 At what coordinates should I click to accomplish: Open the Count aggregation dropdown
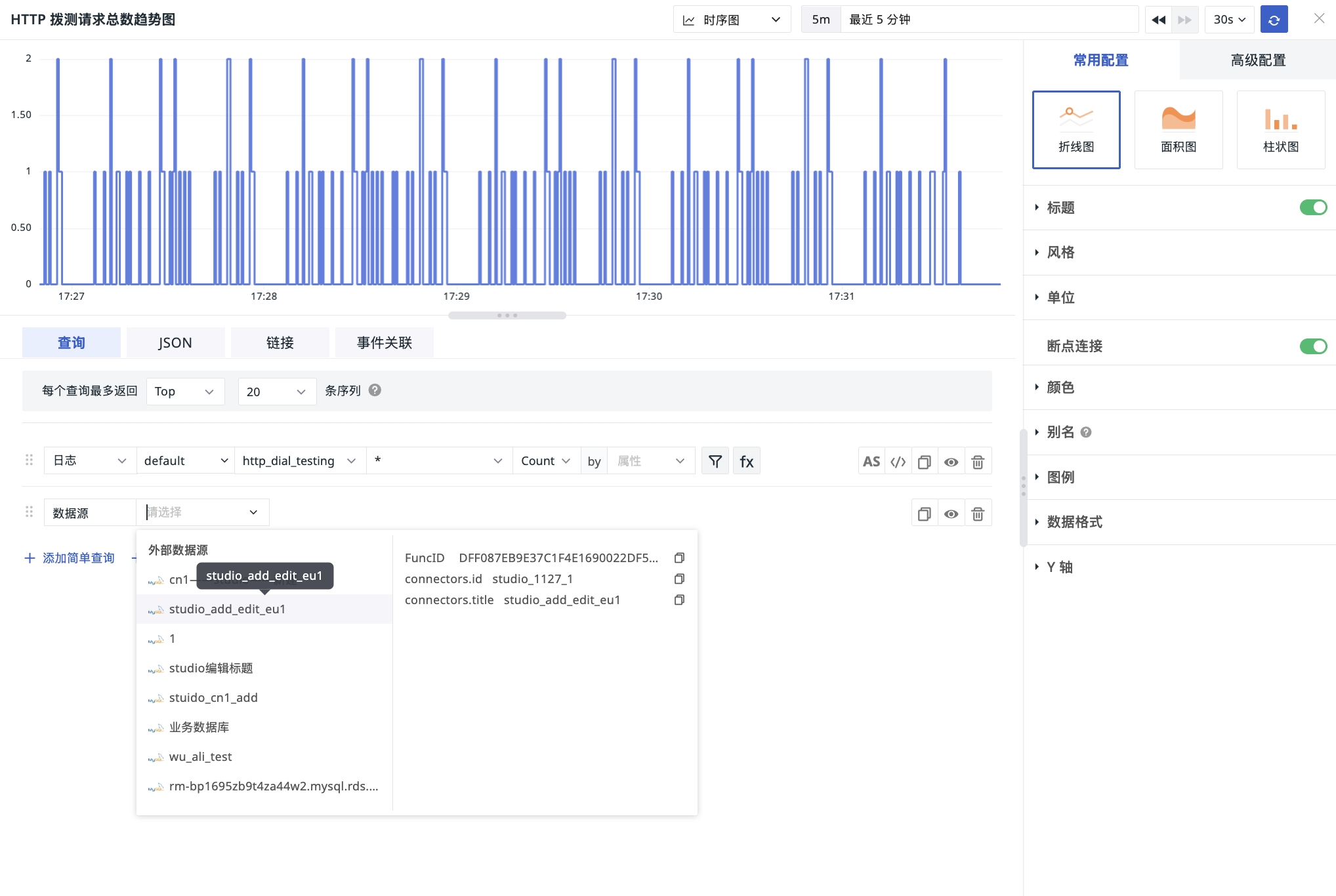click(546, 460)
